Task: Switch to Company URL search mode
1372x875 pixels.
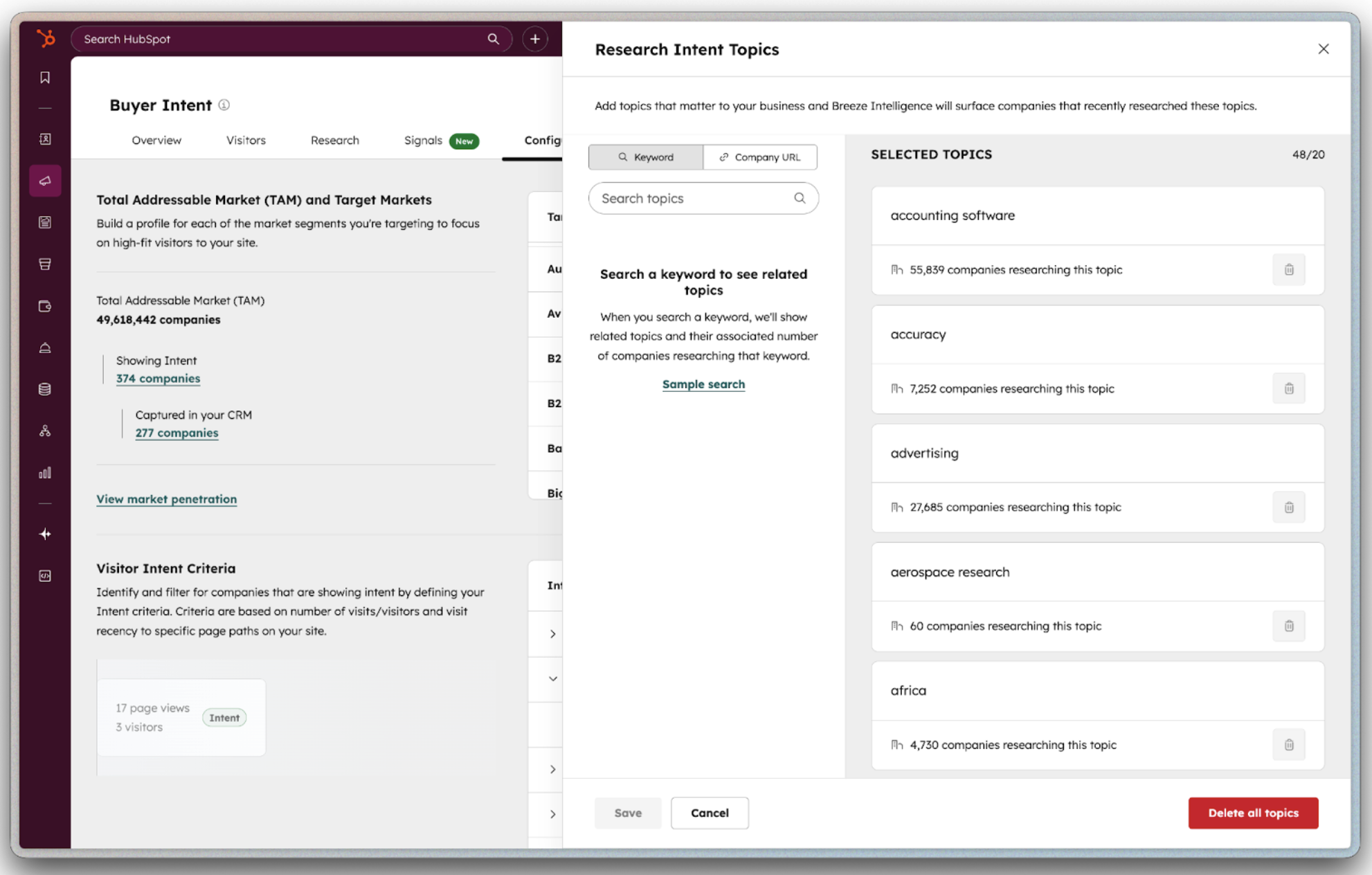Action: coord(759,157)
